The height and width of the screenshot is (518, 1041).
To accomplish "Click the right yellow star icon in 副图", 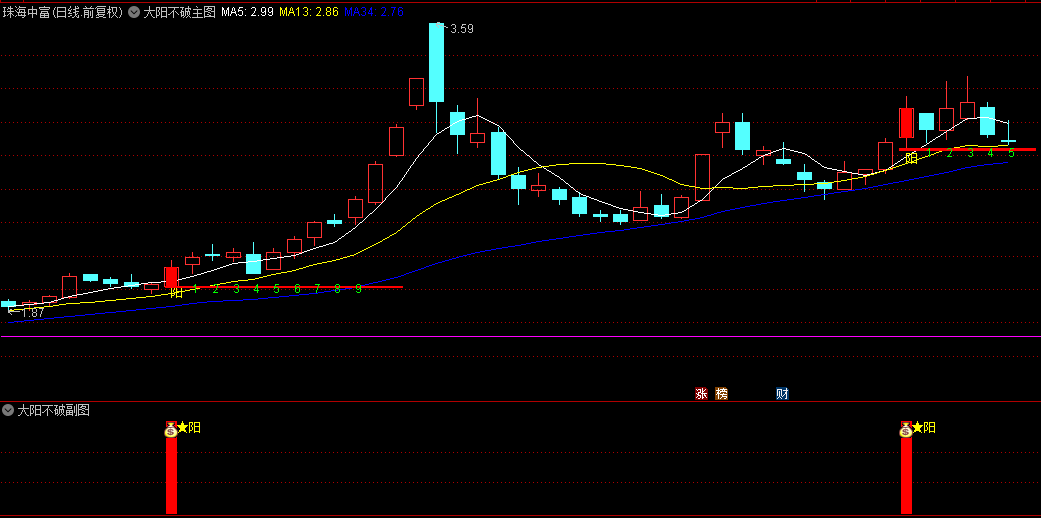I will click(918, 427).
